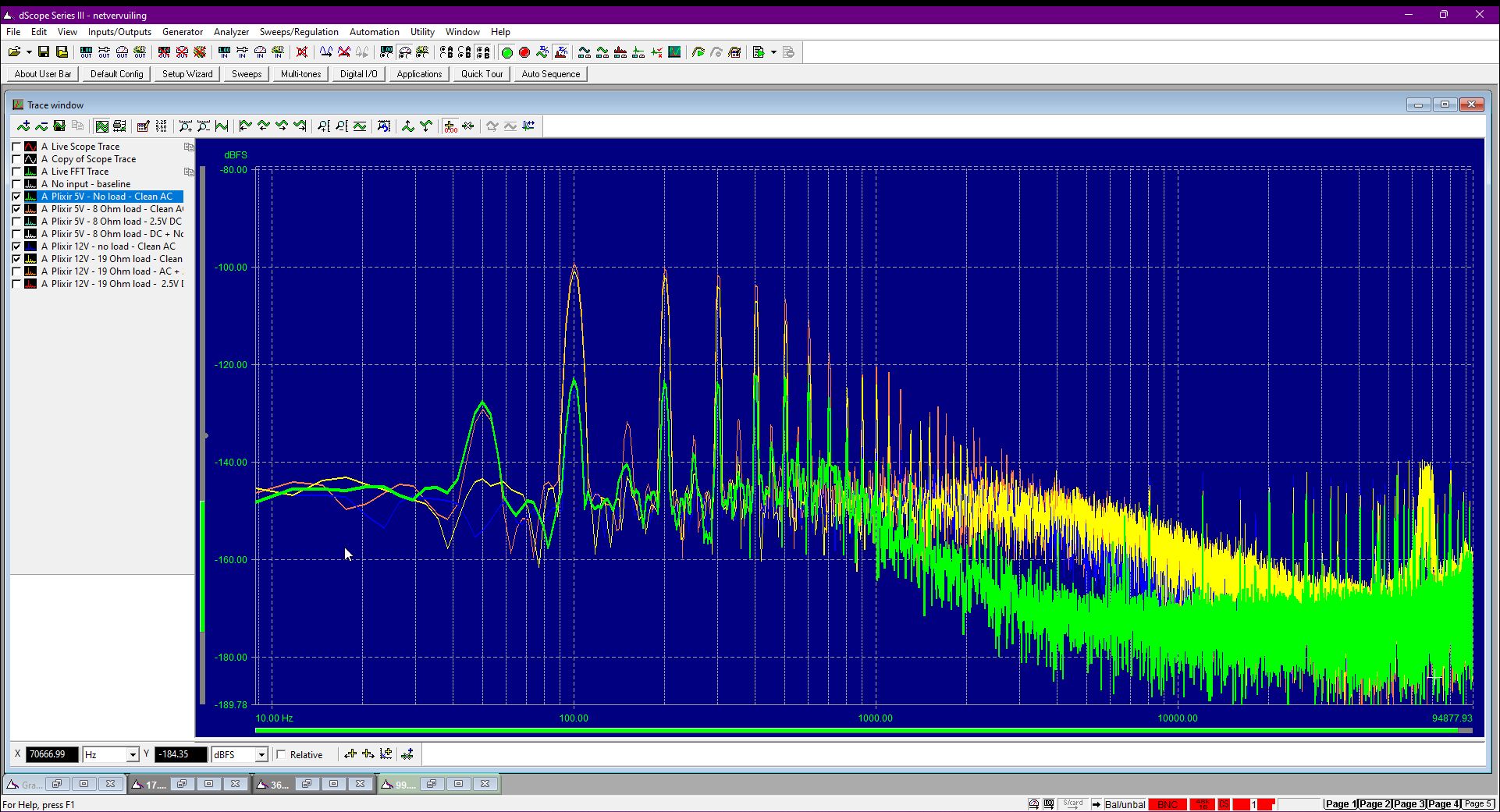Image resolution: width=1500 pixels, height=812 pixels.
Task: Add new trace with green plus icon
Action: pos(23,126)
